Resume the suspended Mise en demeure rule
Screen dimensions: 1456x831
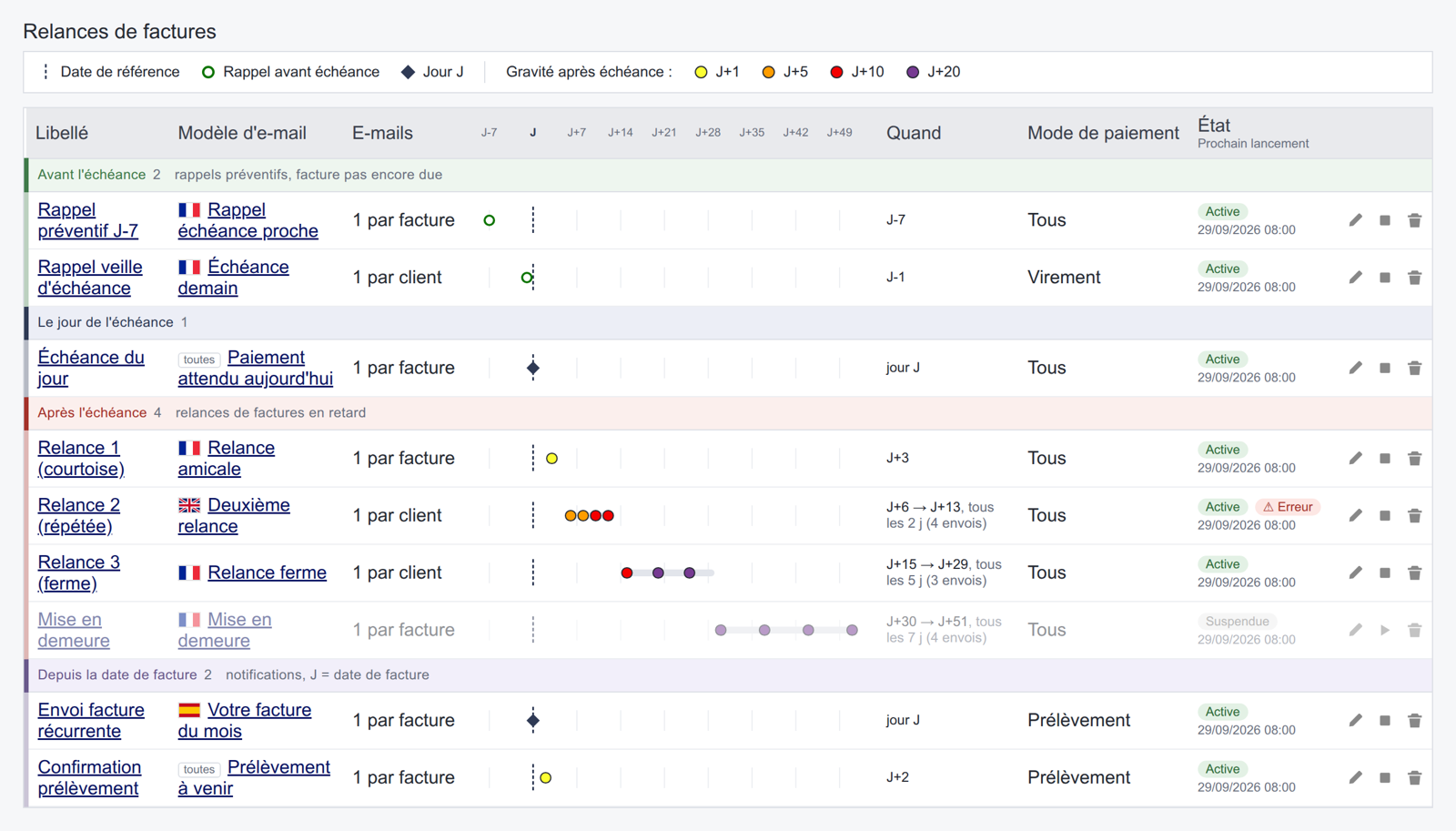tap(1385, 630)
